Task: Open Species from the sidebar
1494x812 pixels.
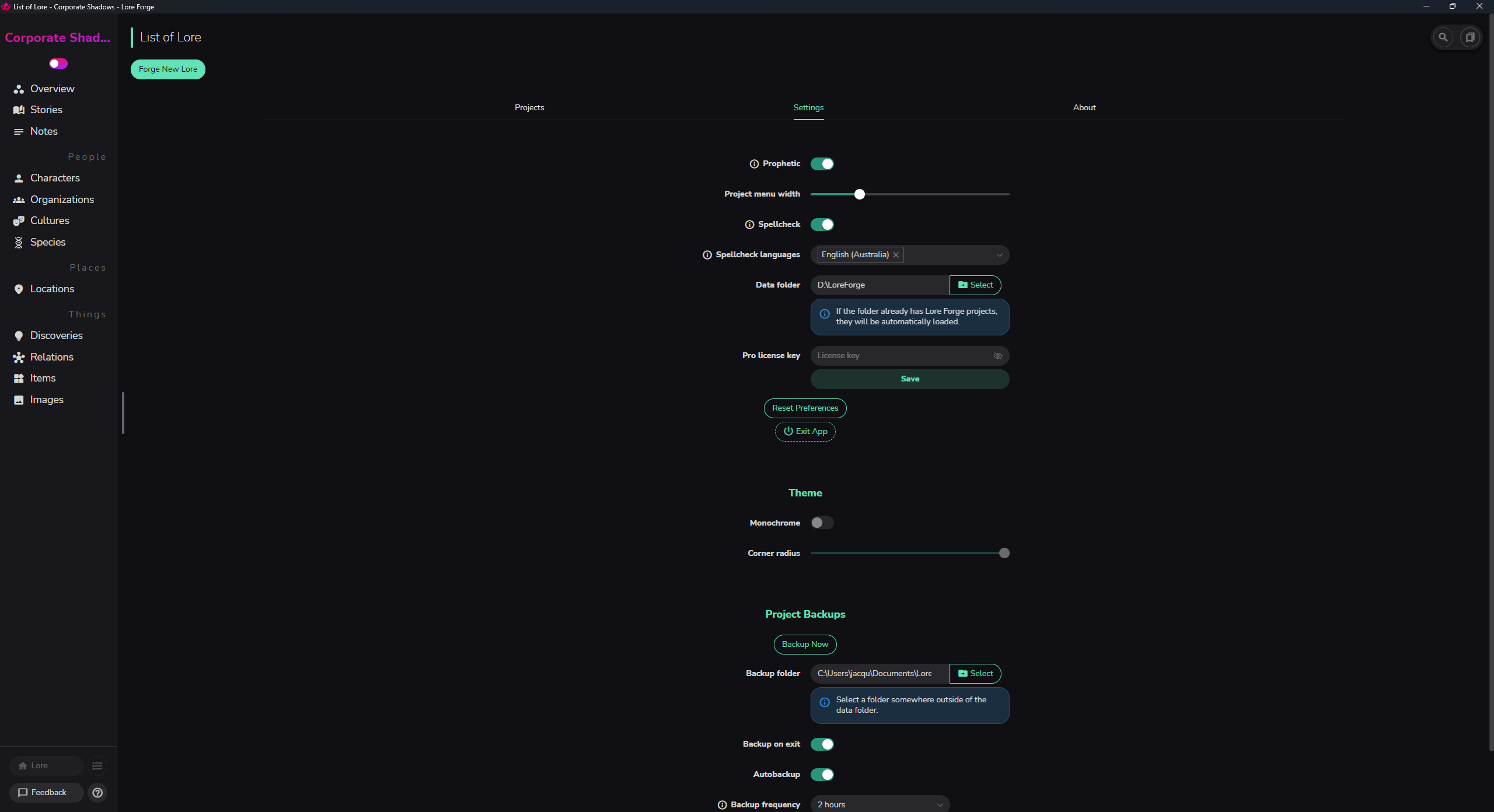Action: (x=48, y=242)
